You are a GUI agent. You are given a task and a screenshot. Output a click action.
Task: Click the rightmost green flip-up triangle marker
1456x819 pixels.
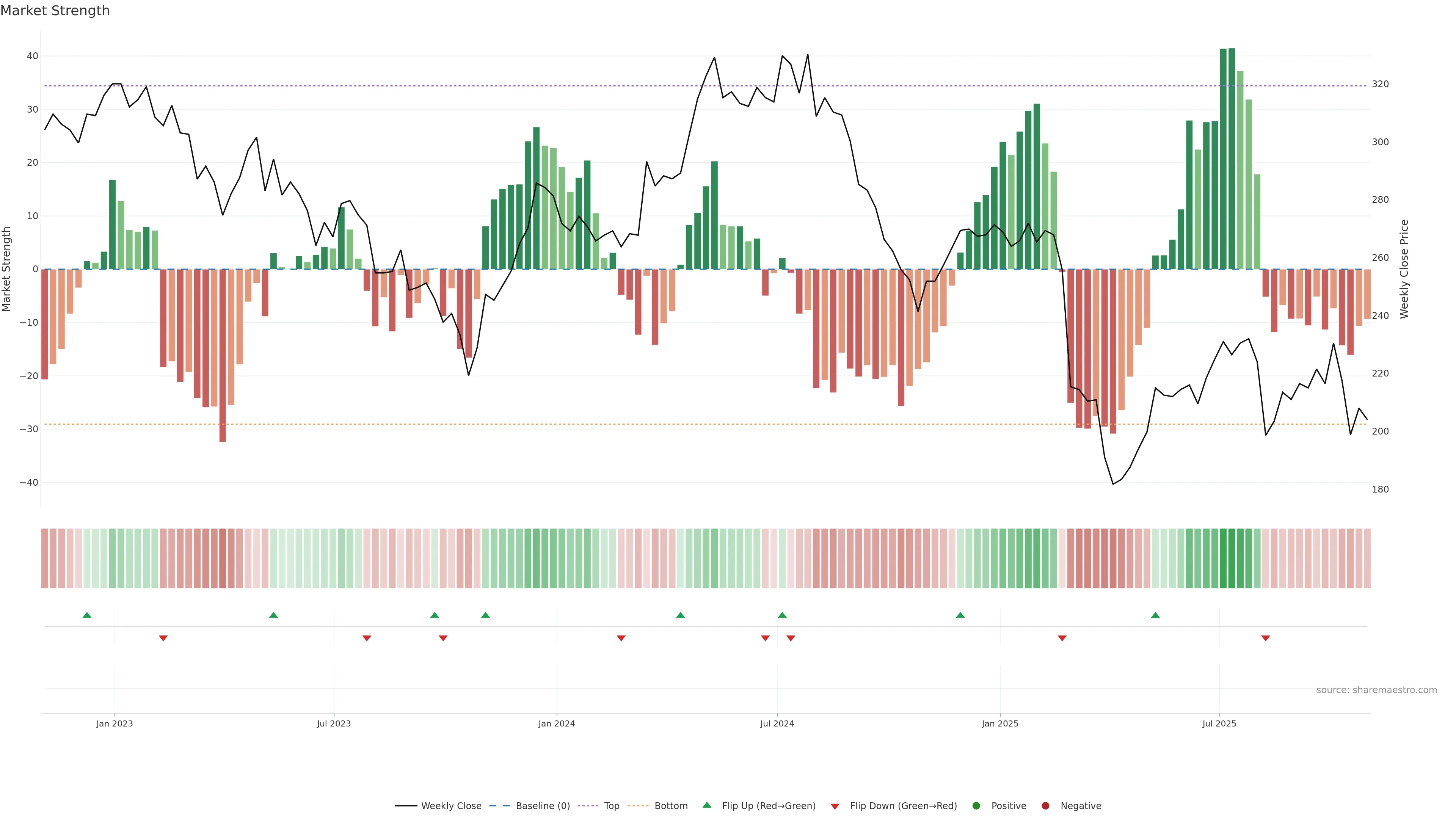coord(1155,615)
